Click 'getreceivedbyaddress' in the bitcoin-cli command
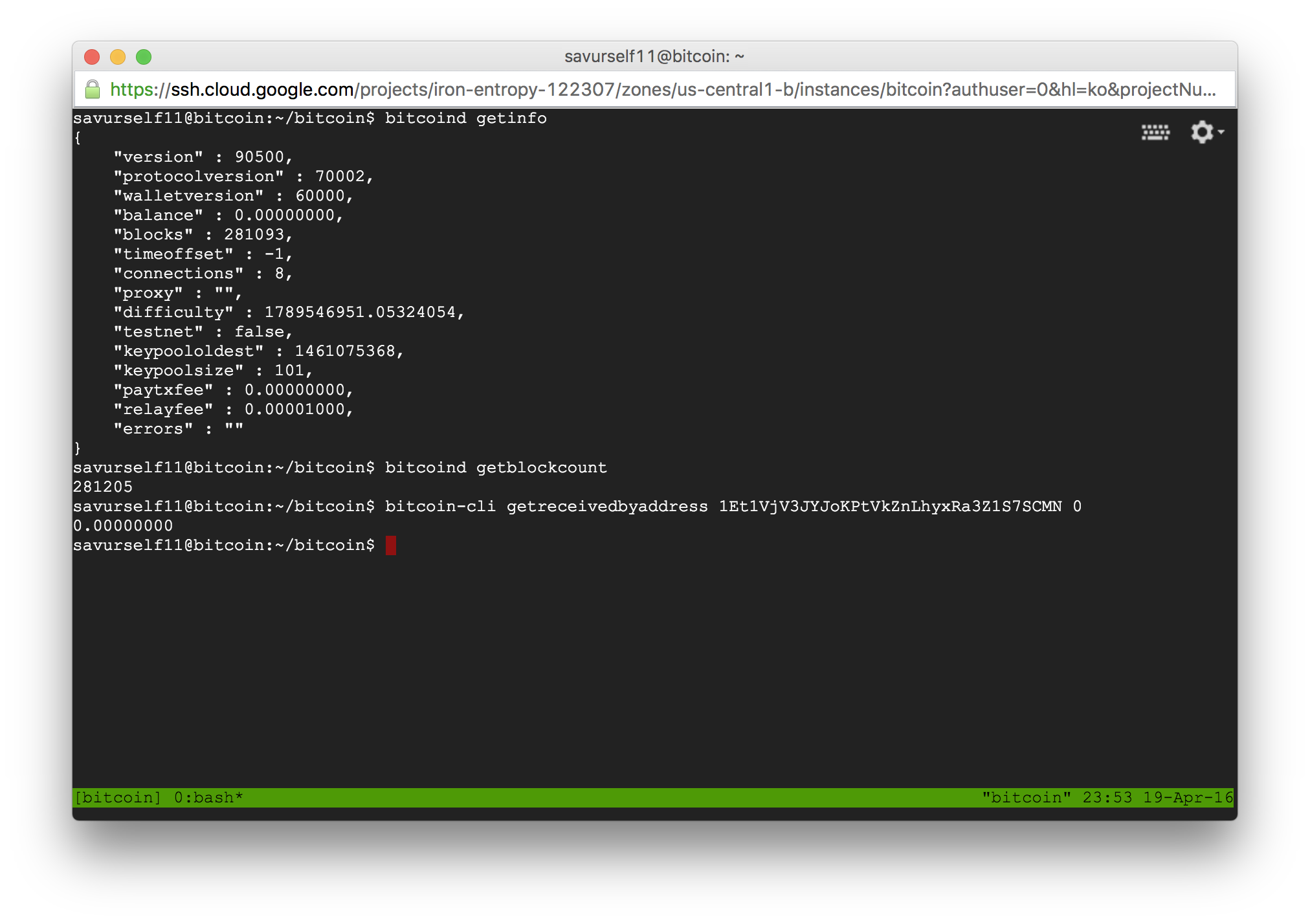 (607, 506)
